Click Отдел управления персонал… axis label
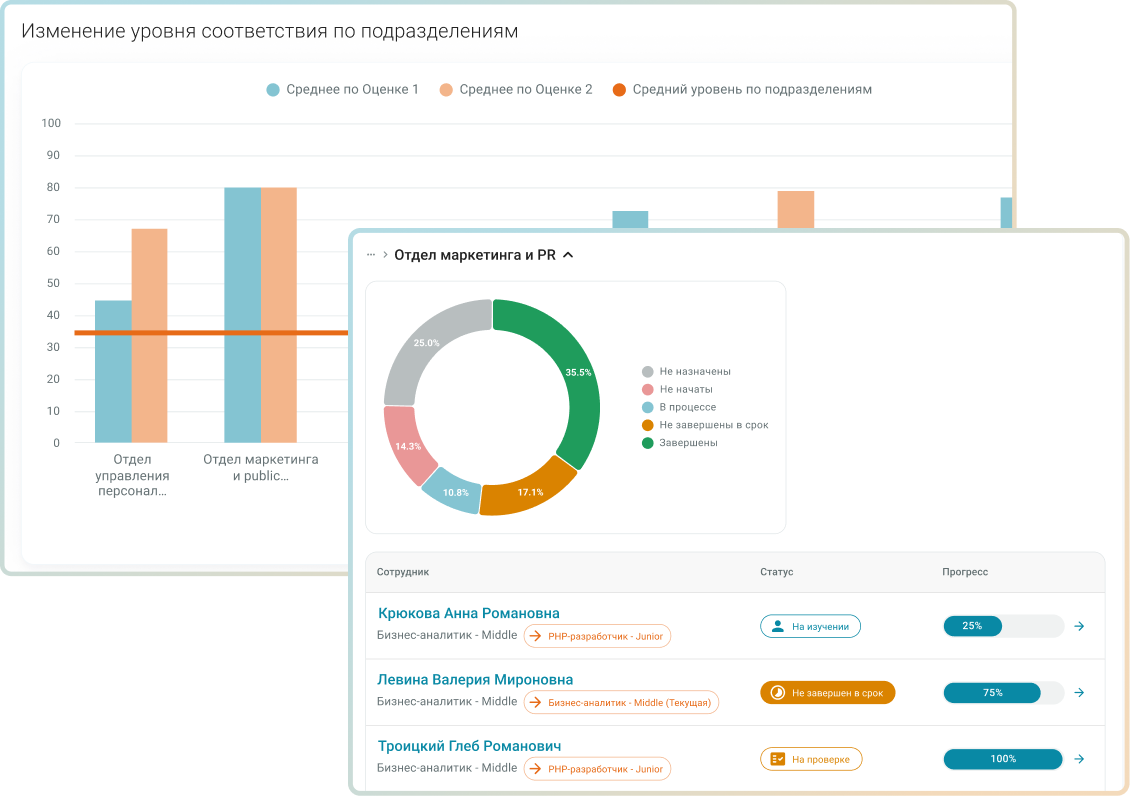The width and height of the screenshot is (1130, 796). click(x=133, y=475)
